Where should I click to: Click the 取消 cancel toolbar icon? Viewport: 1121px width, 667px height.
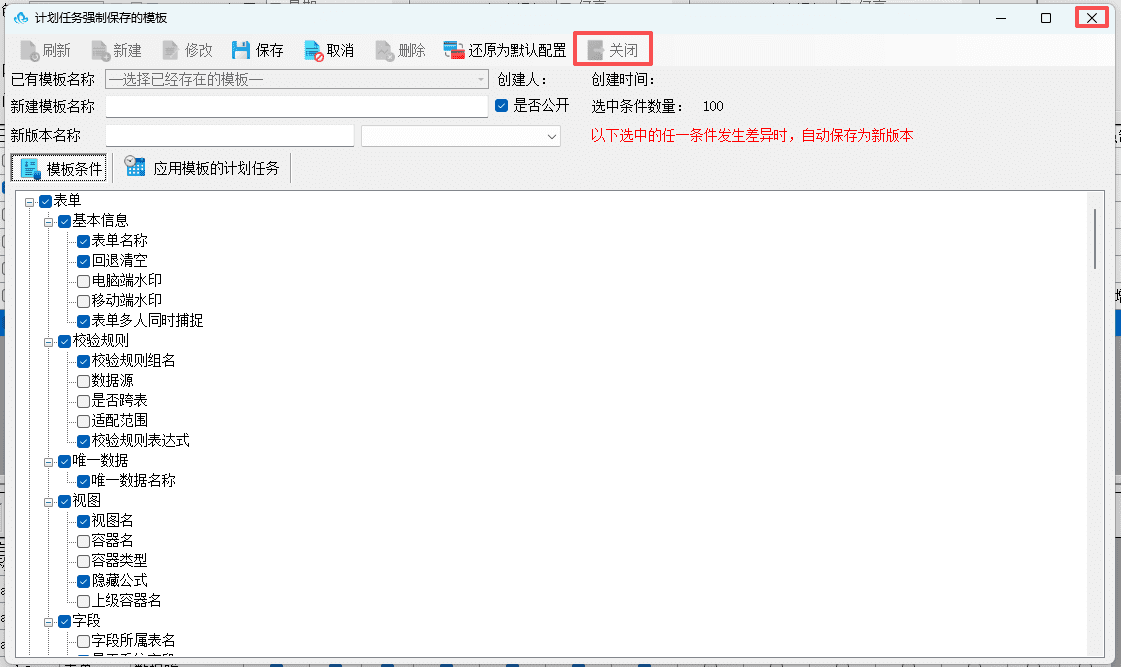click(313, 51)
